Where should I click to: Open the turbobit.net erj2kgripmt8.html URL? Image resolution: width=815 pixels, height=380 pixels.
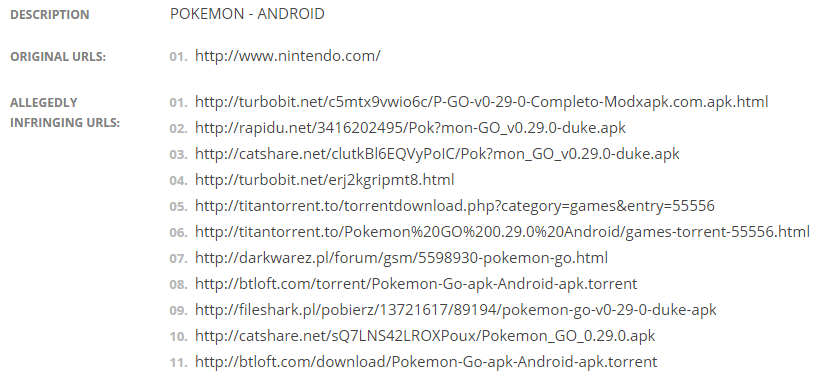point(324,180)
